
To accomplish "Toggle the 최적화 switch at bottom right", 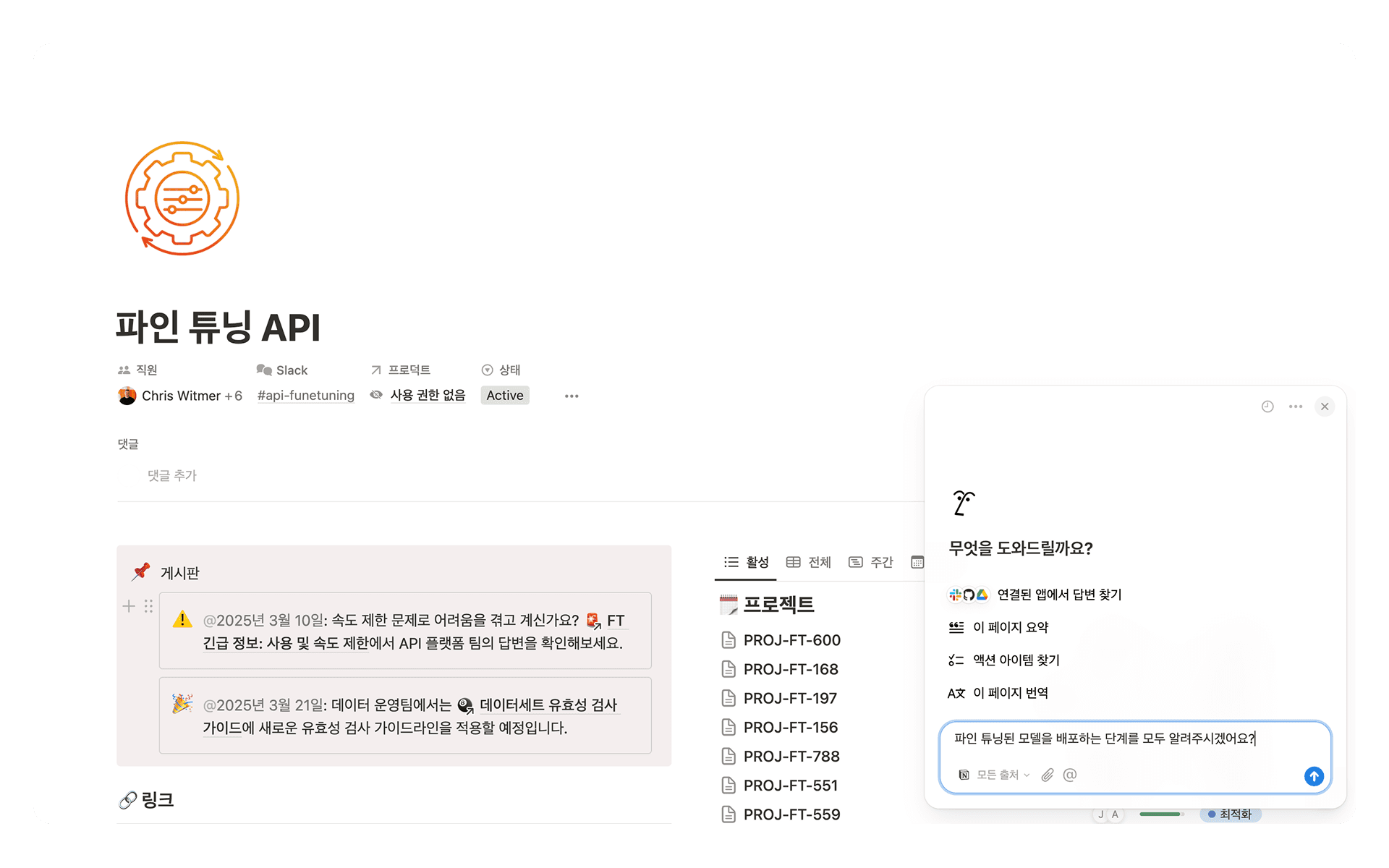I will click(1230, 814).
